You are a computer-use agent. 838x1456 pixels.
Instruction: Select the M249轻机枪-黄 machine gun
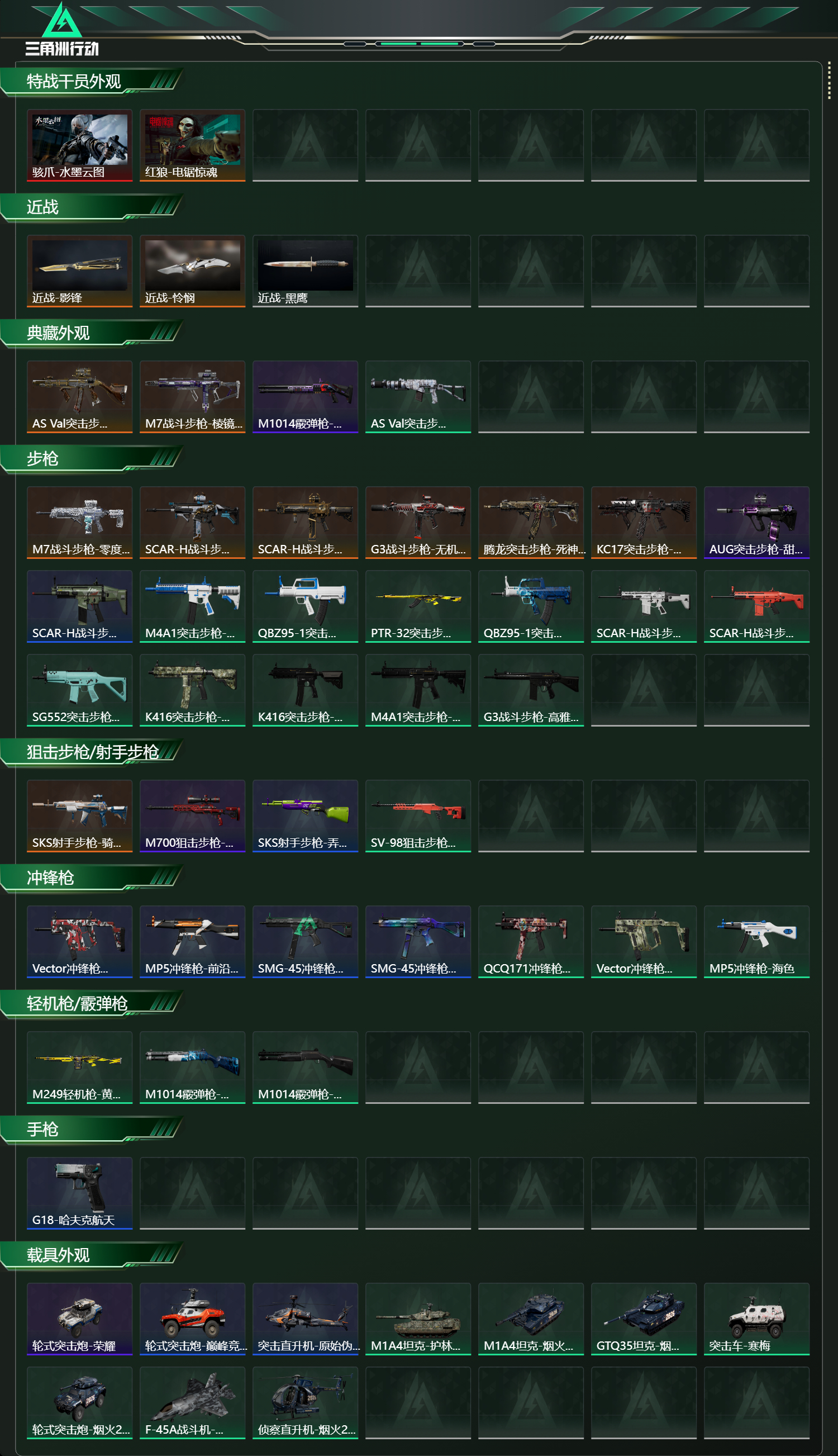point(79,1068)
